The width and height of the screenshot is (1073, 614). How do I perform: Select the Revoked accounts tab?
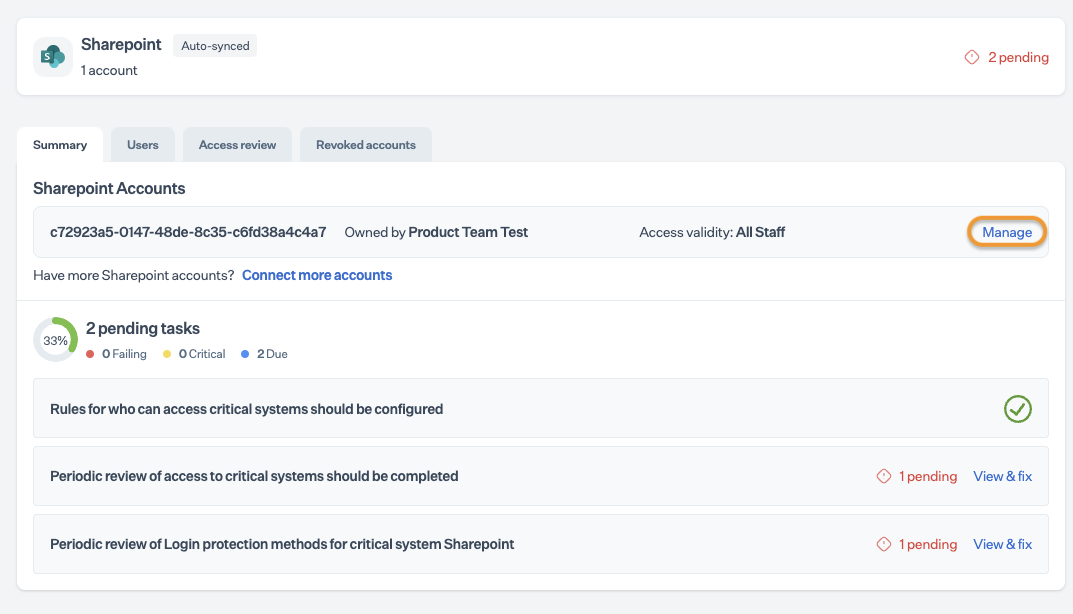click(x=366, y=145)
